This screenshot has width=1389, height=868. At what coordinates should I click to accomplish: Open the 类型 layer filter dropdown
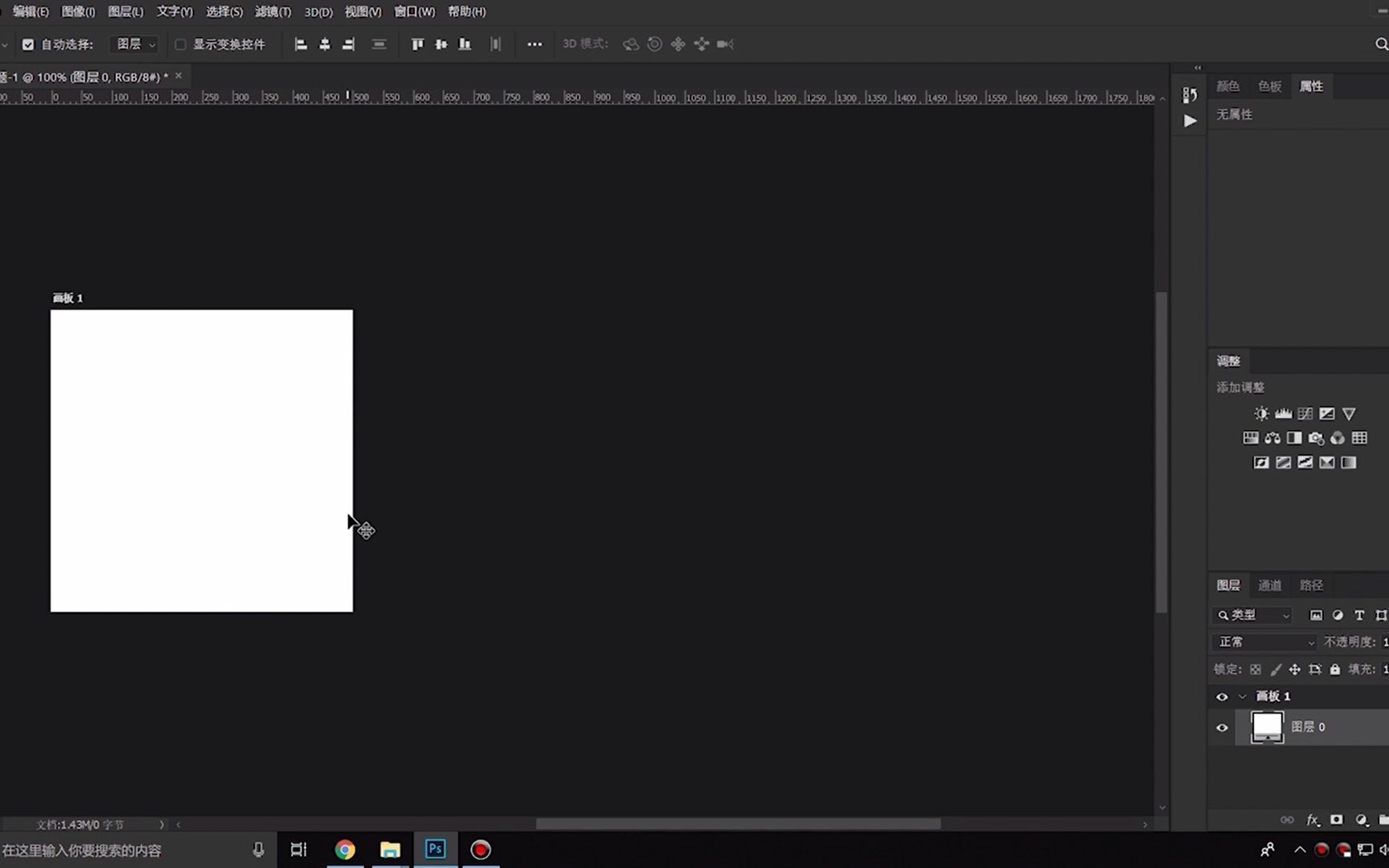(1252, 616)
